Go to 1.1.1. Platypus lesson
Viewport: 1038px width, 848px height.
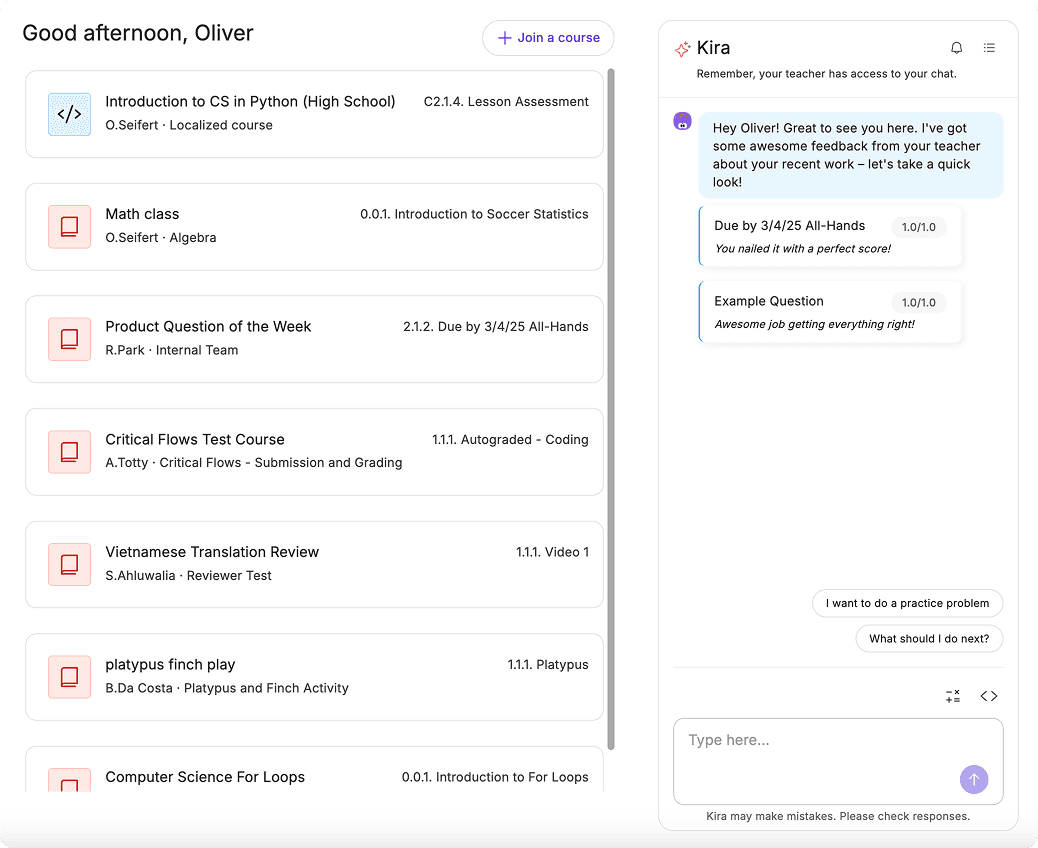point(548,665)
